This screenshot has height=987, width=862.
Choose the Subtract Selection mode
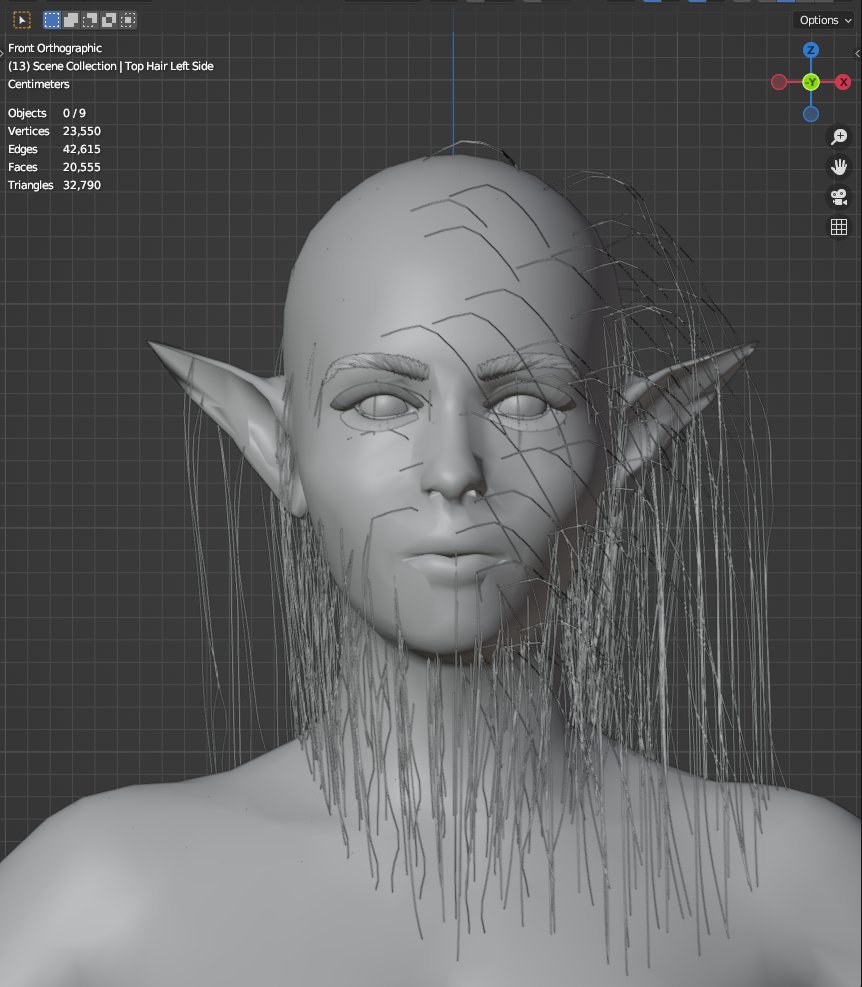pyautogui.click(x=90, y=20)
